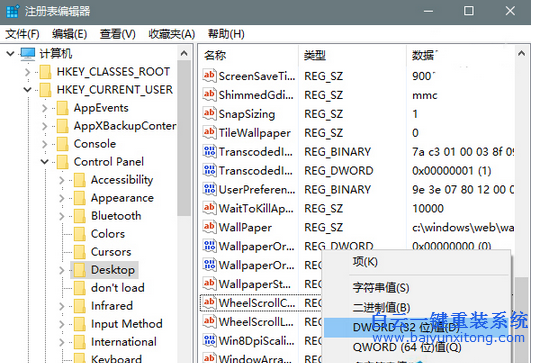
Task: Click the HKEY_CURRENT_USER folder icon
Action: tap(45, 90)
